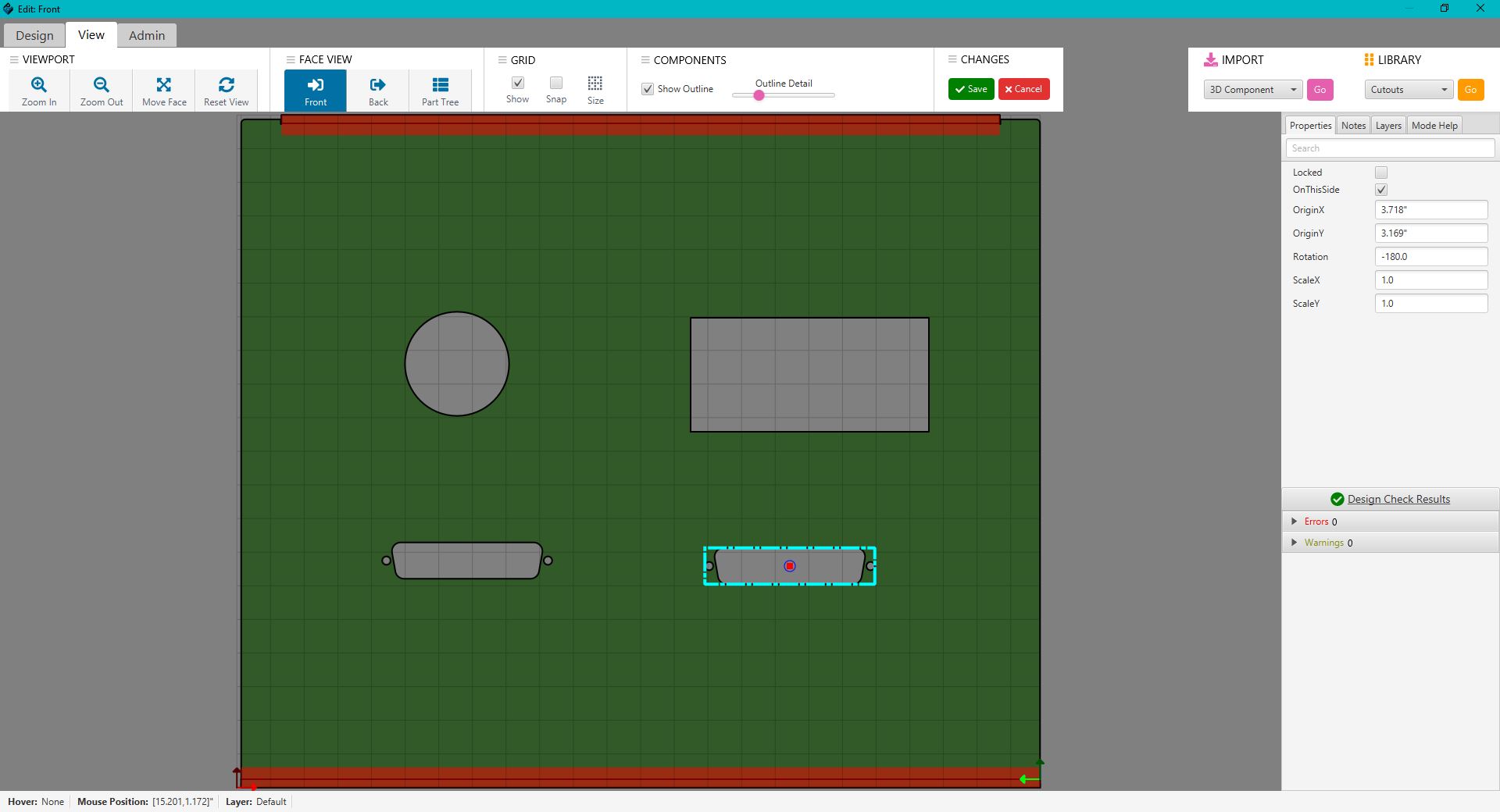The image size is (1500, 812).
Task: Click the Rotation value field
Action: (x=1431, y=257)
